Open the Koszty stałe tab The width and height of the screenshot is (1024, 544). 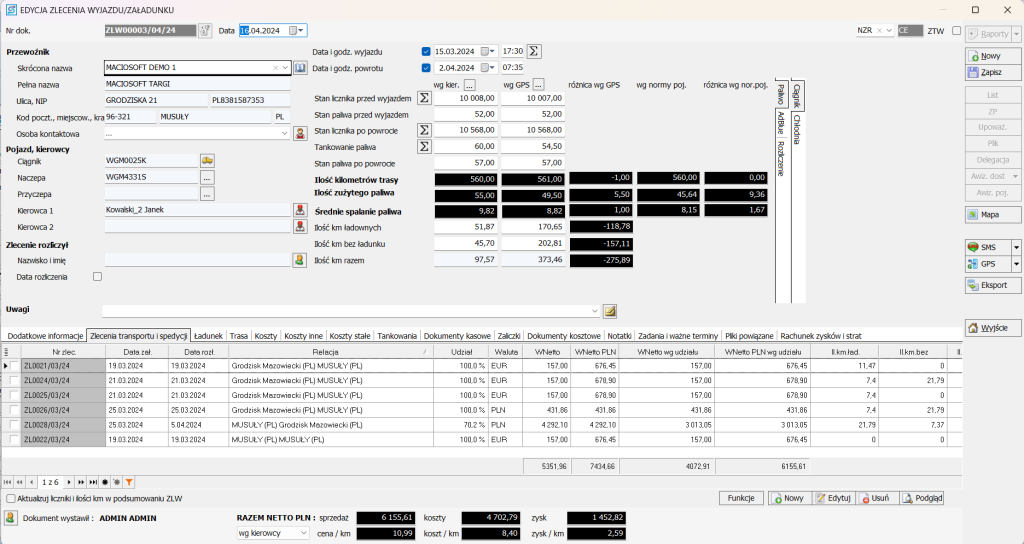[350, 336]
